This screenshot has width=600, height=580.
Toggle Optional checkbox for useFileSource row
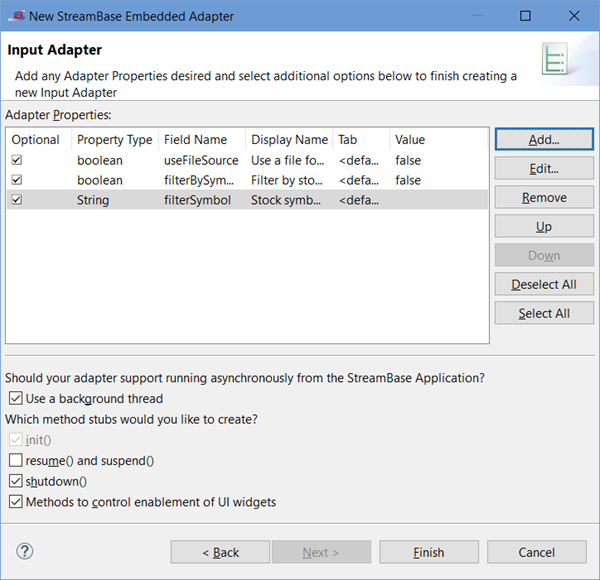(x=17, y=160)
